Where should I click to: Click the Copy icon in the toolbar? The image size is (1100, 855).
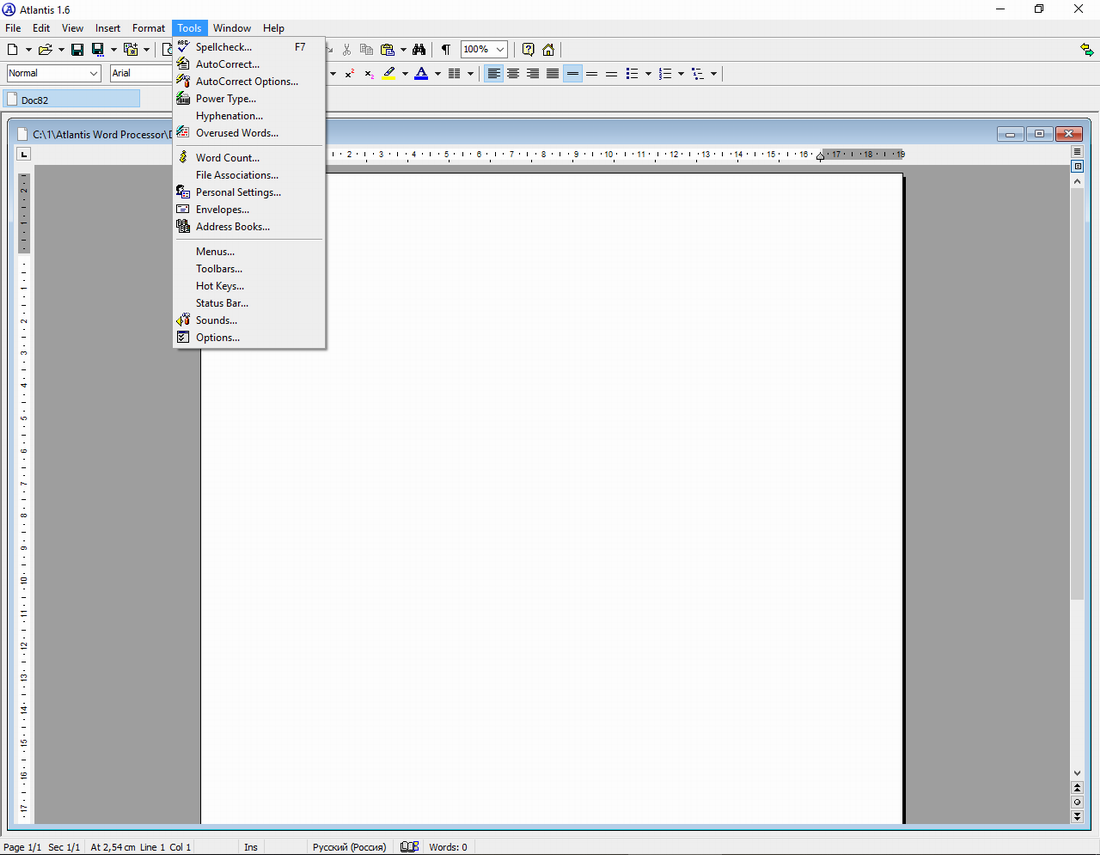click(366, 50)
